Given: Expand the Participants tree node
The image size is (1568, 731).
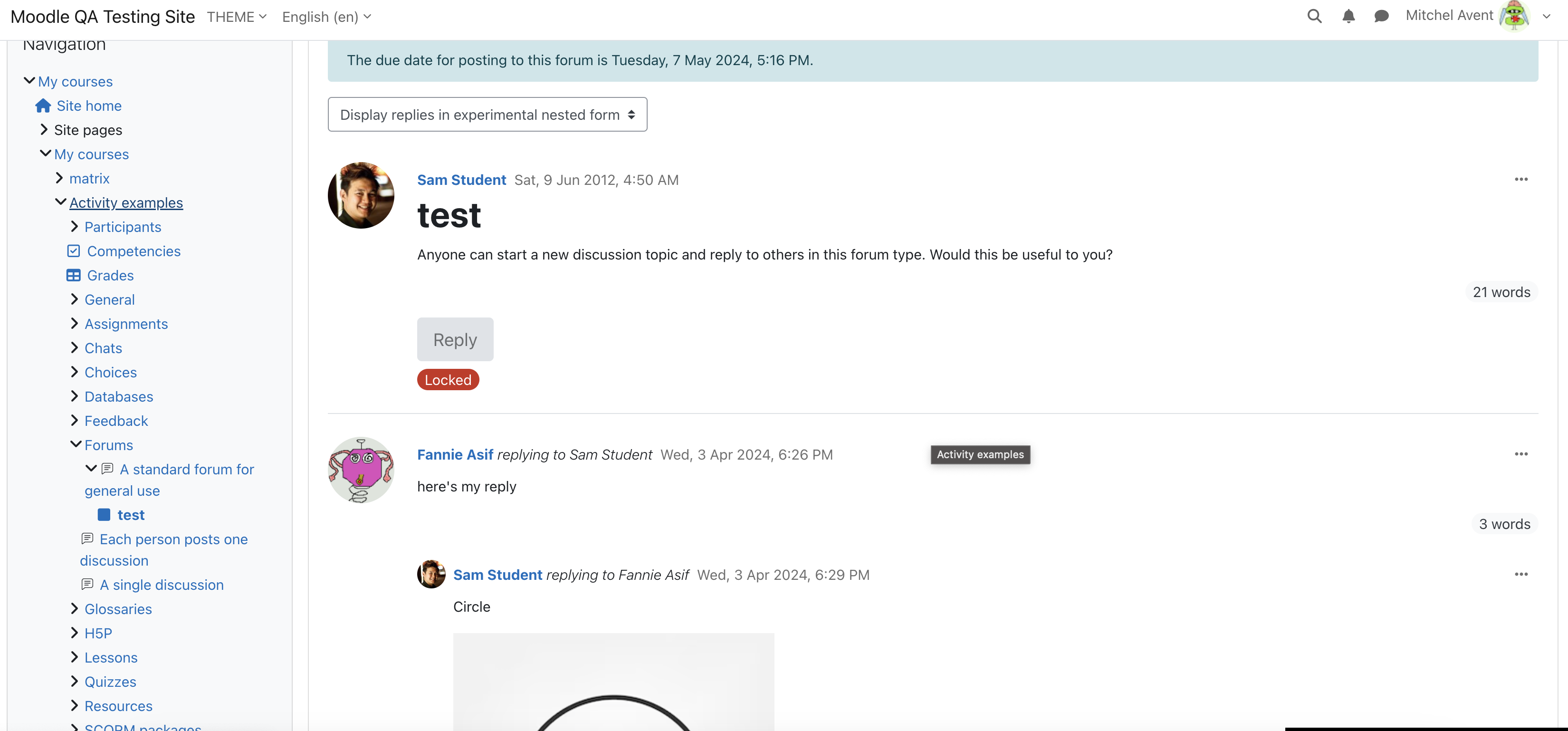Looking at the screenshot, I should [x=74, y=226].
